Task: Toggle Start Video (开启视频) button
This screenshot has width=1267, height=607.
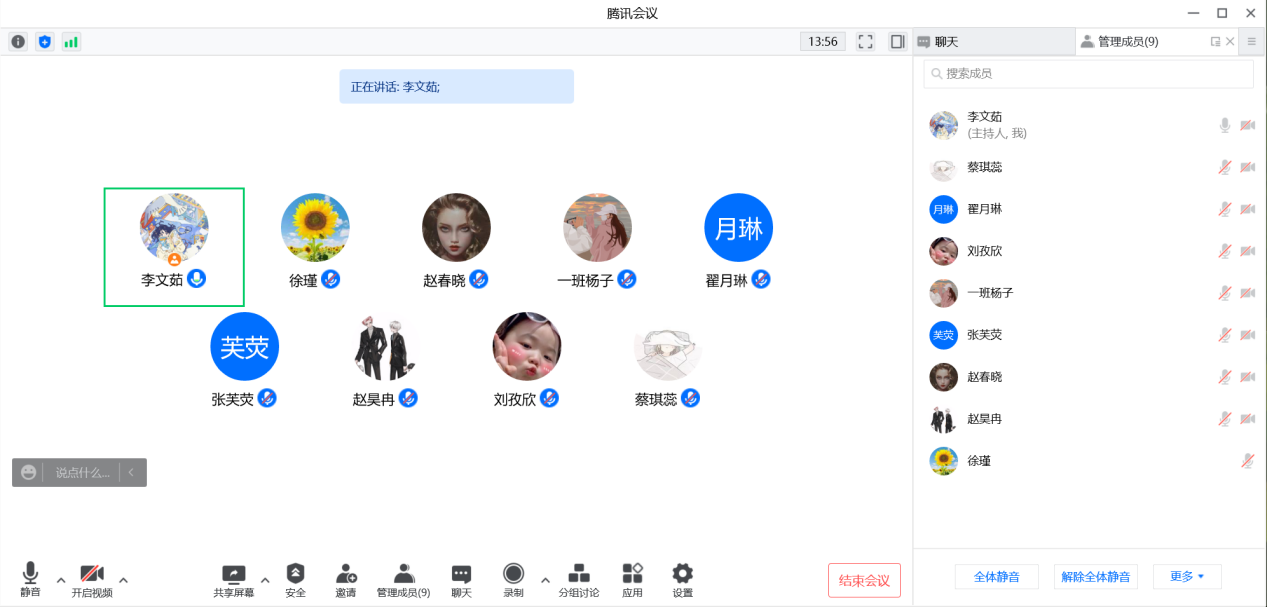Action: (92, 580)
